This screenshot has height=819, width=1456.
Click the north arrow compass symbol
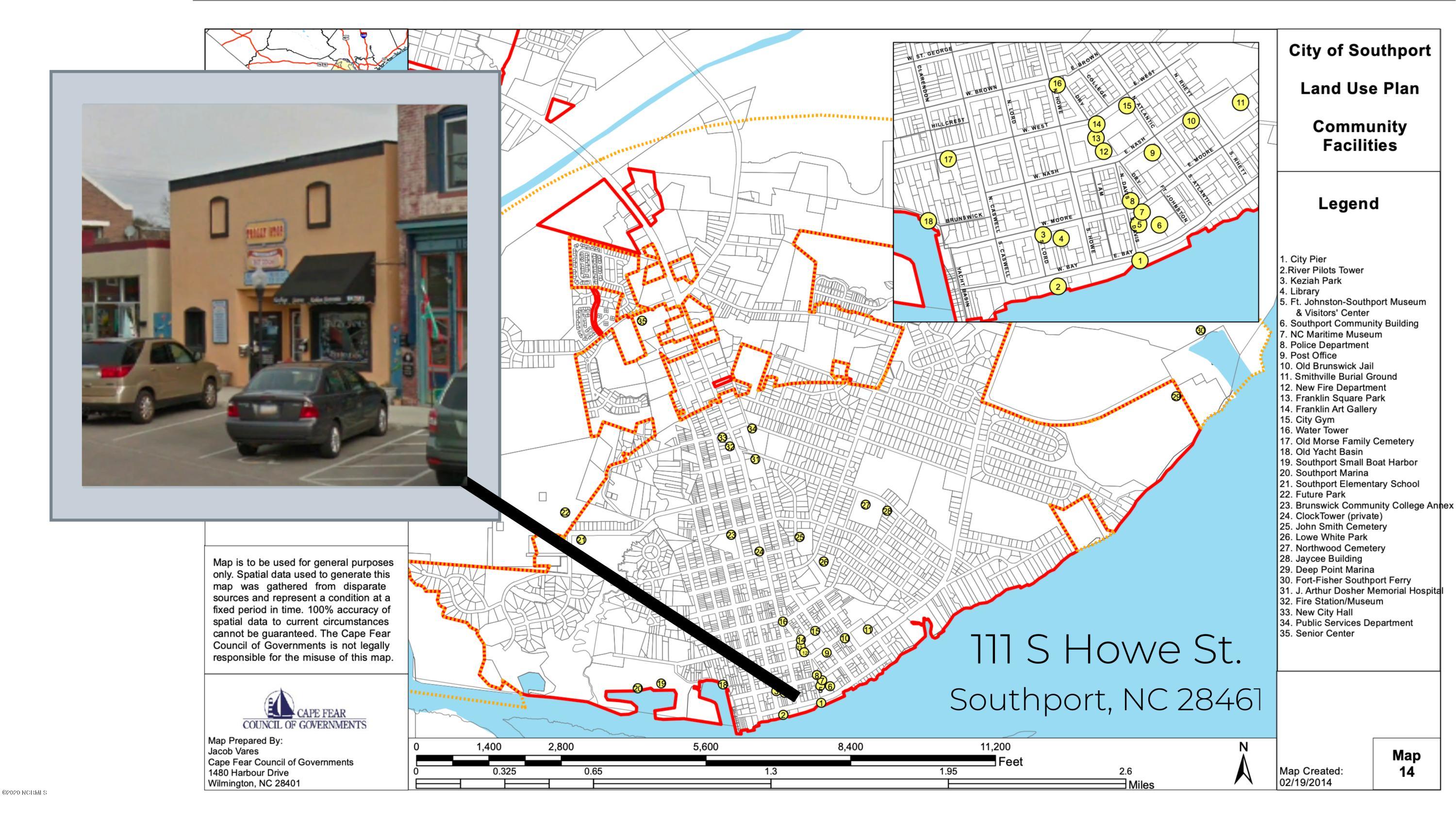(1243, 764)
